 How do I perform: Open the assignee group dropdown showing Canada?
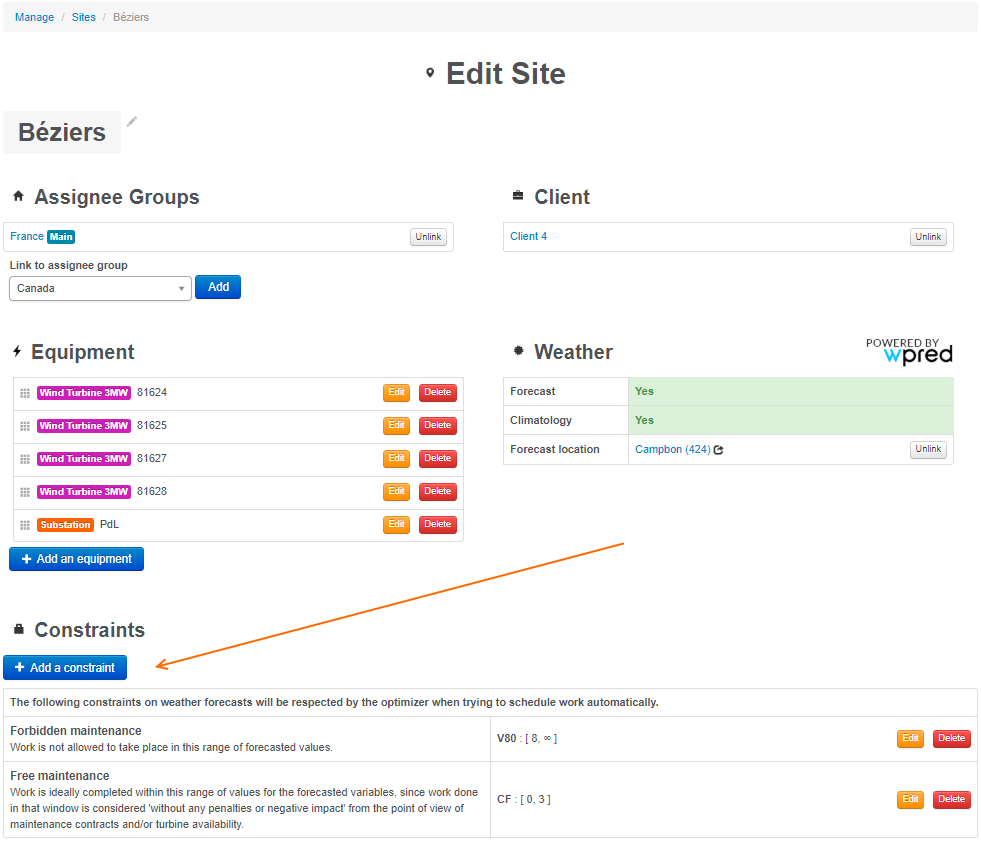(100, 287)
